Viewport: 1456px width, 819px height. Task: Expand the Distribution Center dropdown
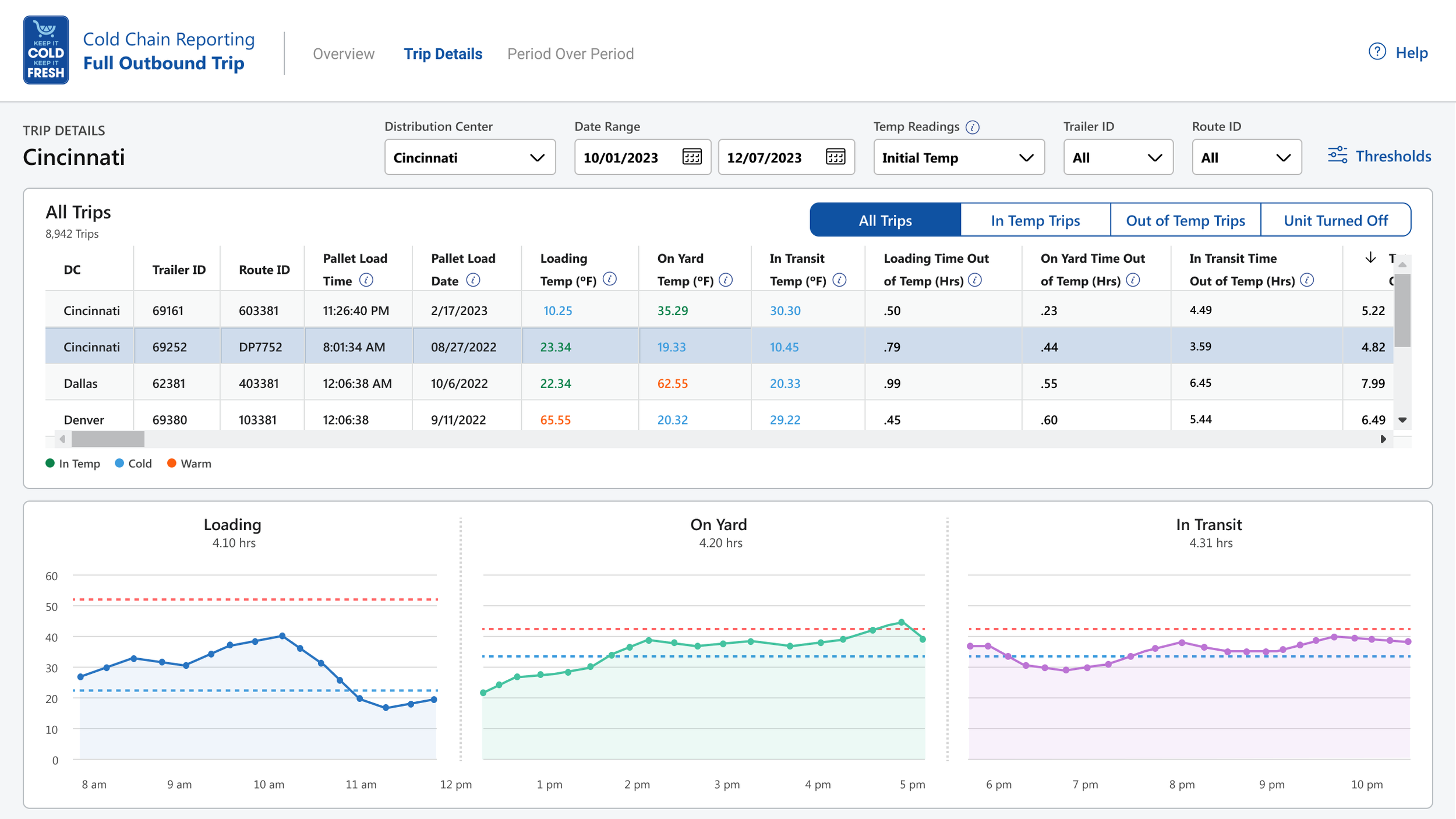tap(470, 157)
